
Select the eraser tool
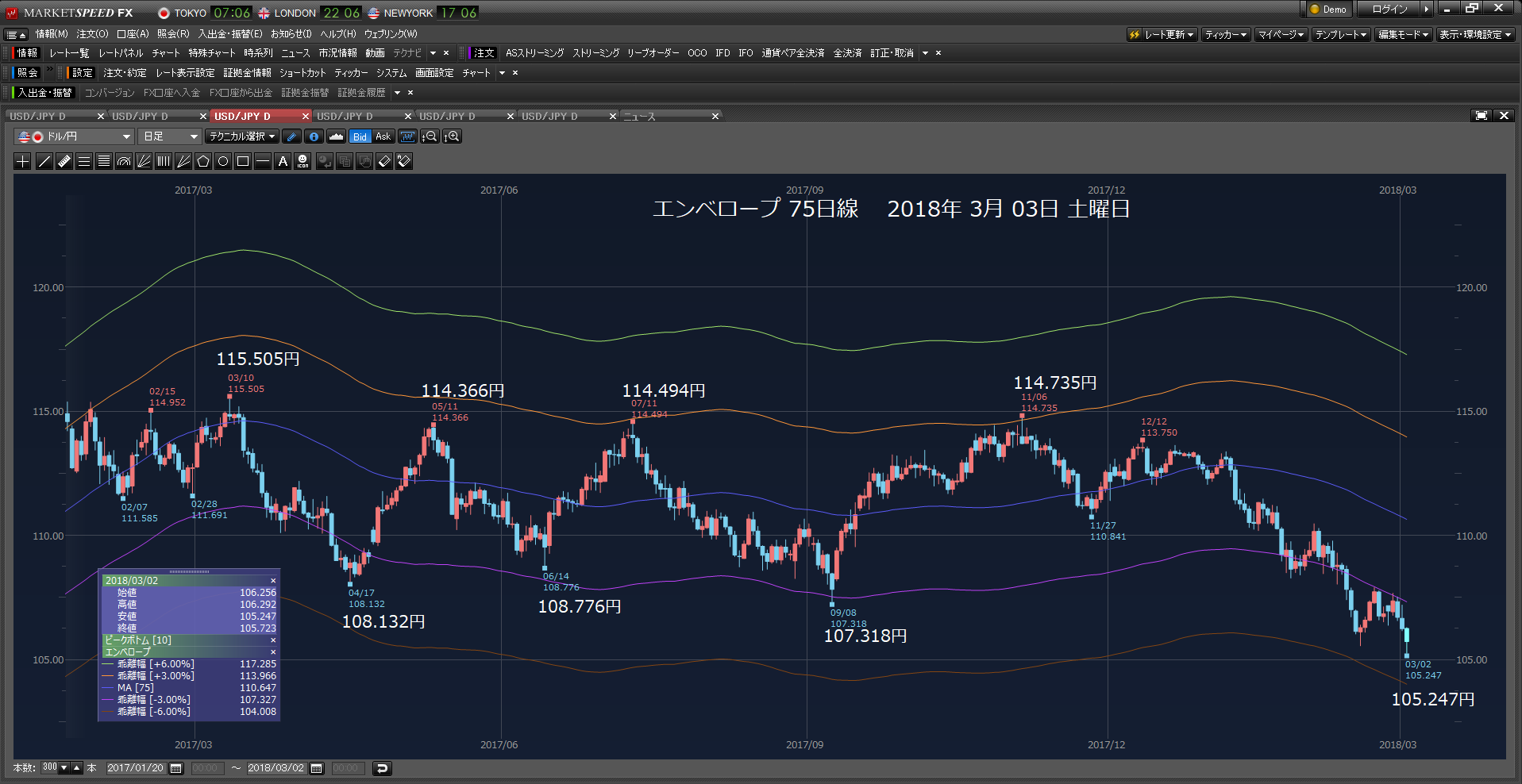(x=384, y=162)
